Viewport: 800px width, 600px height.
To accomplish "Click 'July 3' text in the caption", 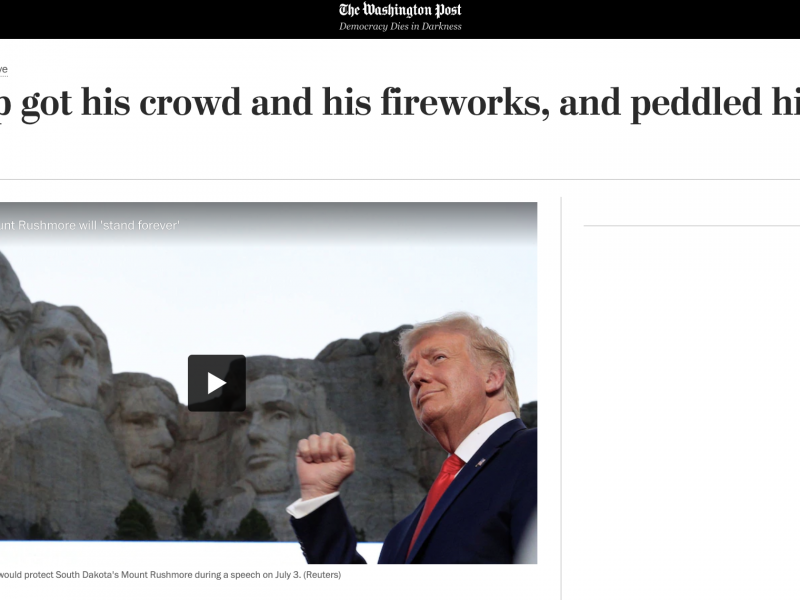I will (287, 574).
